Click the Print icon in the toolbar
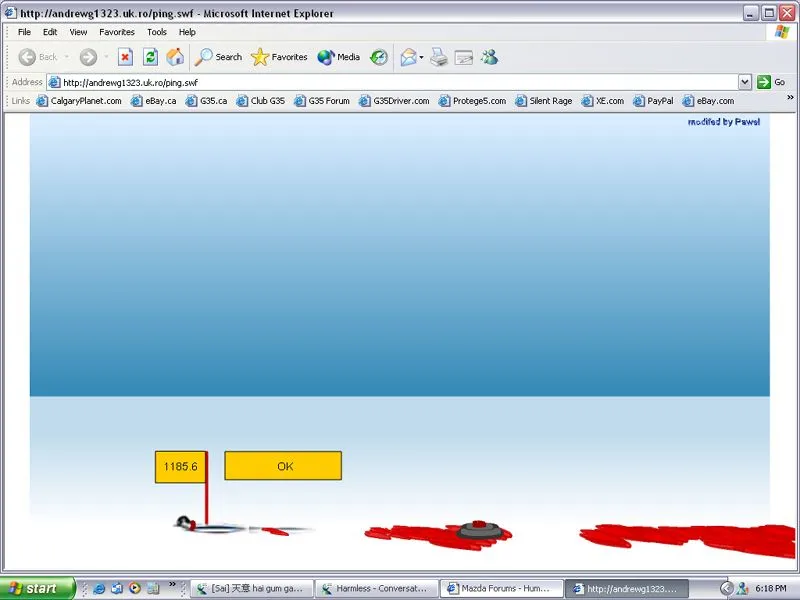The height and width of the screenshot is (600, 800). tap(438, 57)
